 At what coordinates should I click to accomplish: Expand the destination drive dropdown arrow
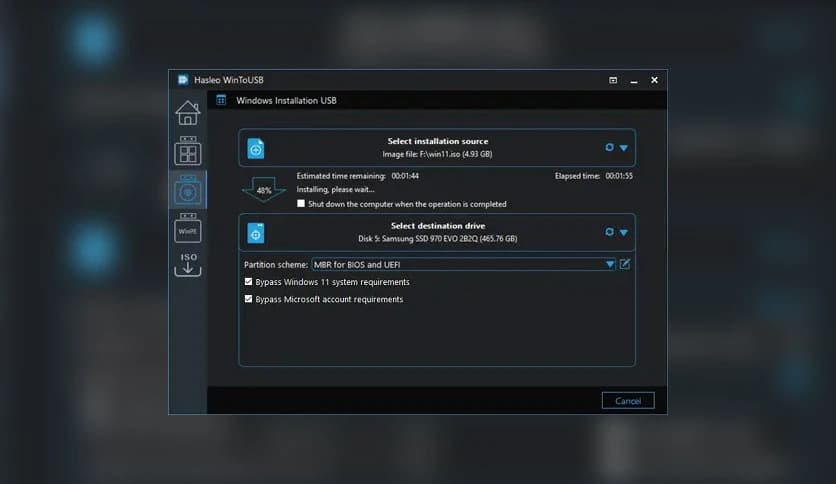[x=624, y=232]
